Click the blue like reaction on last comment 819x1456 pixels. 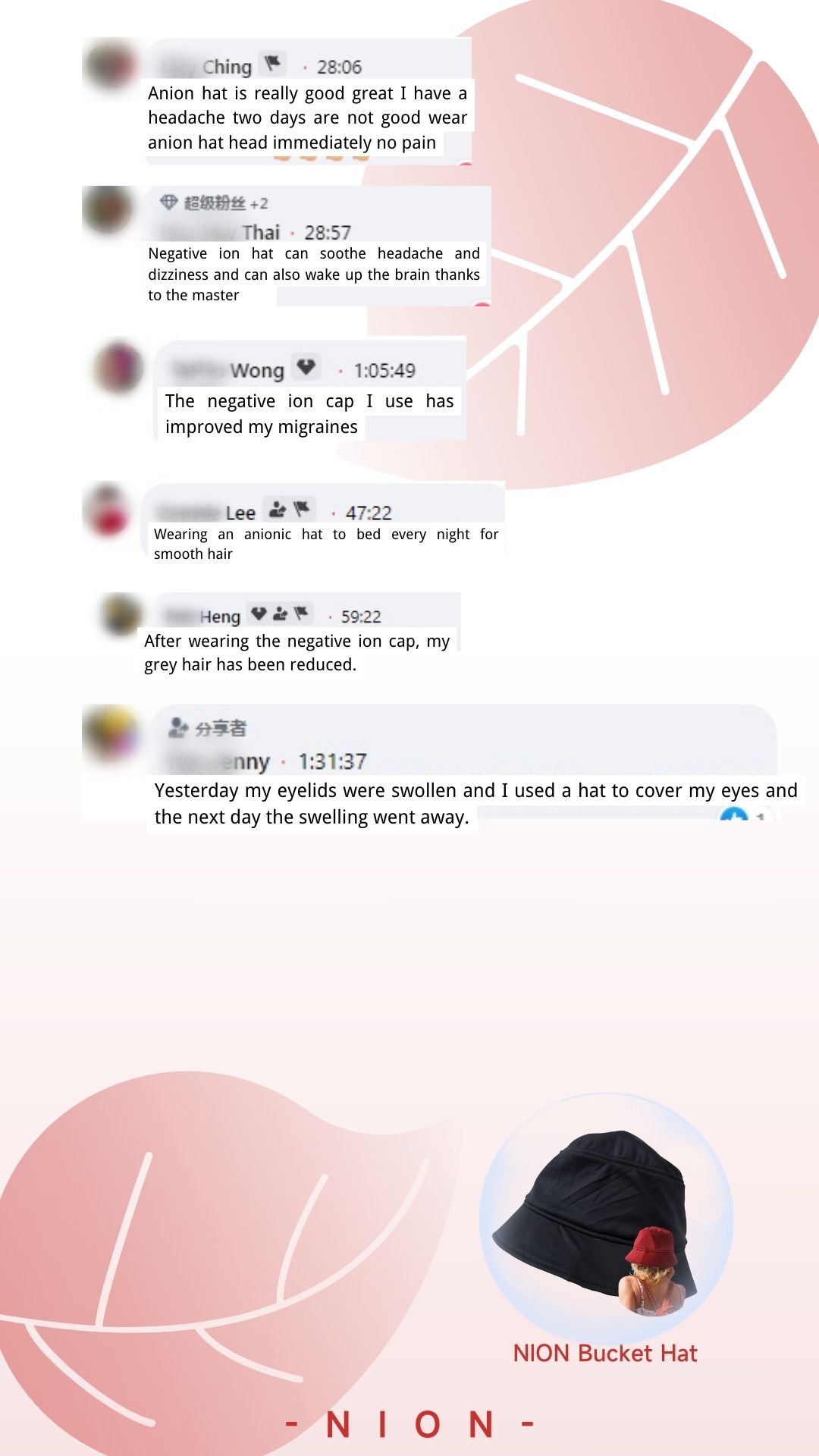point(734,816)
